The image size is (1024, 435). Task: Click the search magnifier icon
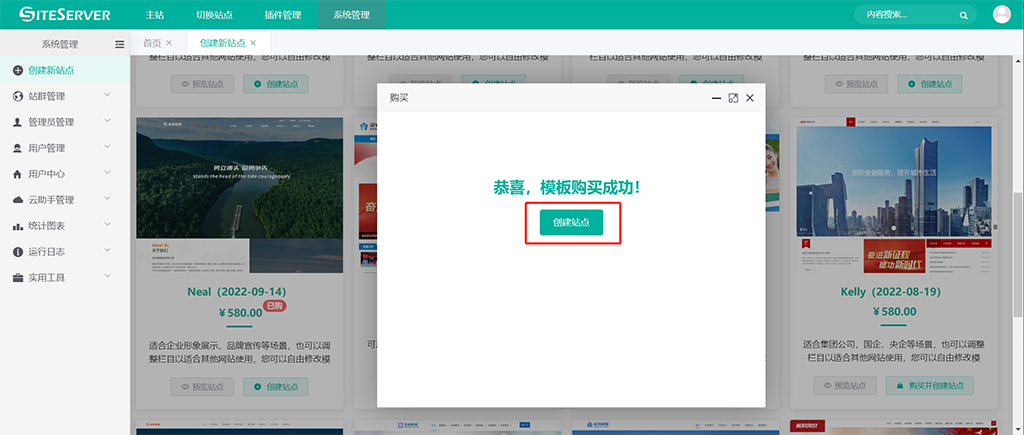click(x=963, y=15)
